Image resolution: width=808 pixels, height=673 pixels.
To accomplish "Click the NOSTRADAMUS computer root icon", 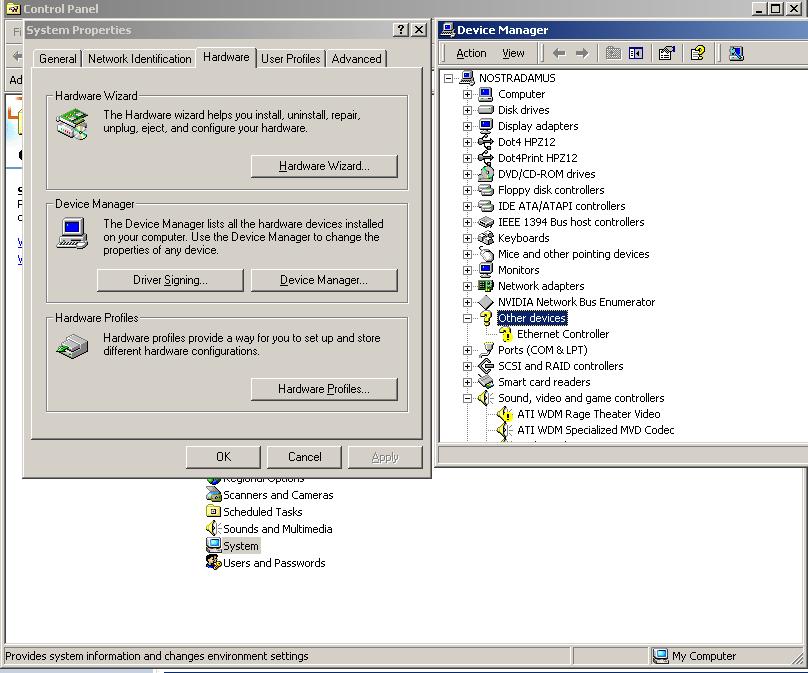I will point(467,78).
